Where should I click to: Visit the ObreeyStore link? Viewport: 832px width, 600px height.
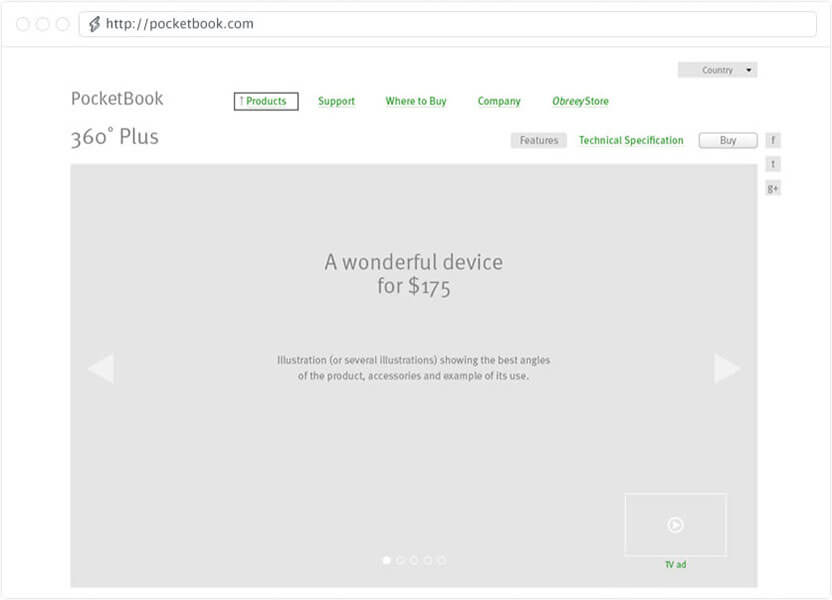tap(580, 101)
